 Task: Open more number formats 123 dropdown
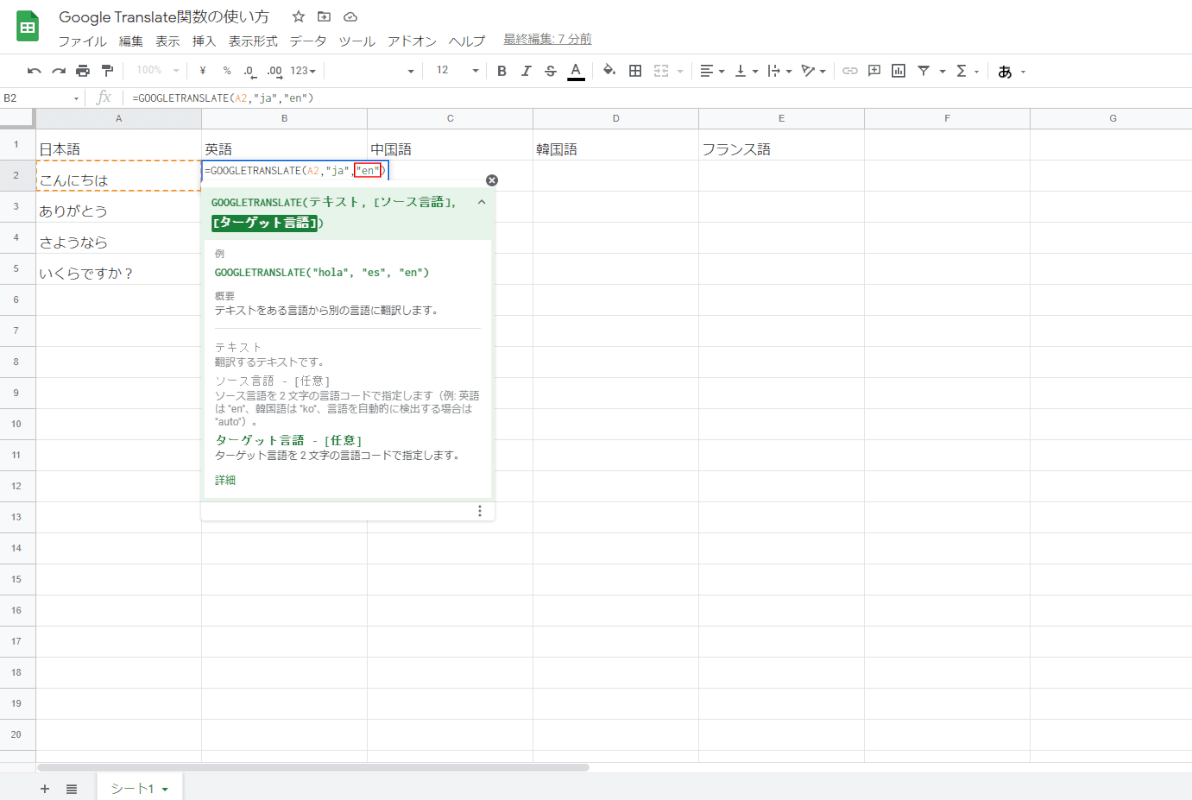[x=303, y=71]
